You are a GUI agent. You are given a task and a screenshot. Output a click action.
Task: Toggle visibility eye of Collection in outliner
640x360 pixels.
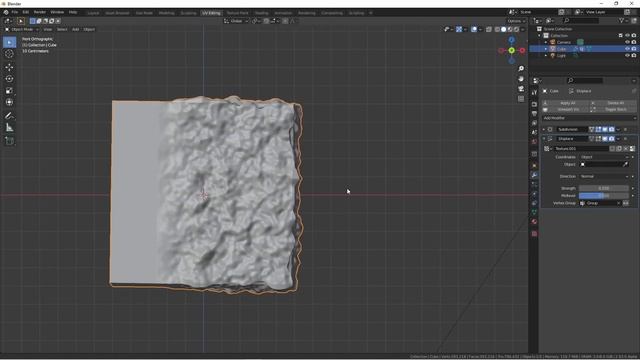[627, 36]
